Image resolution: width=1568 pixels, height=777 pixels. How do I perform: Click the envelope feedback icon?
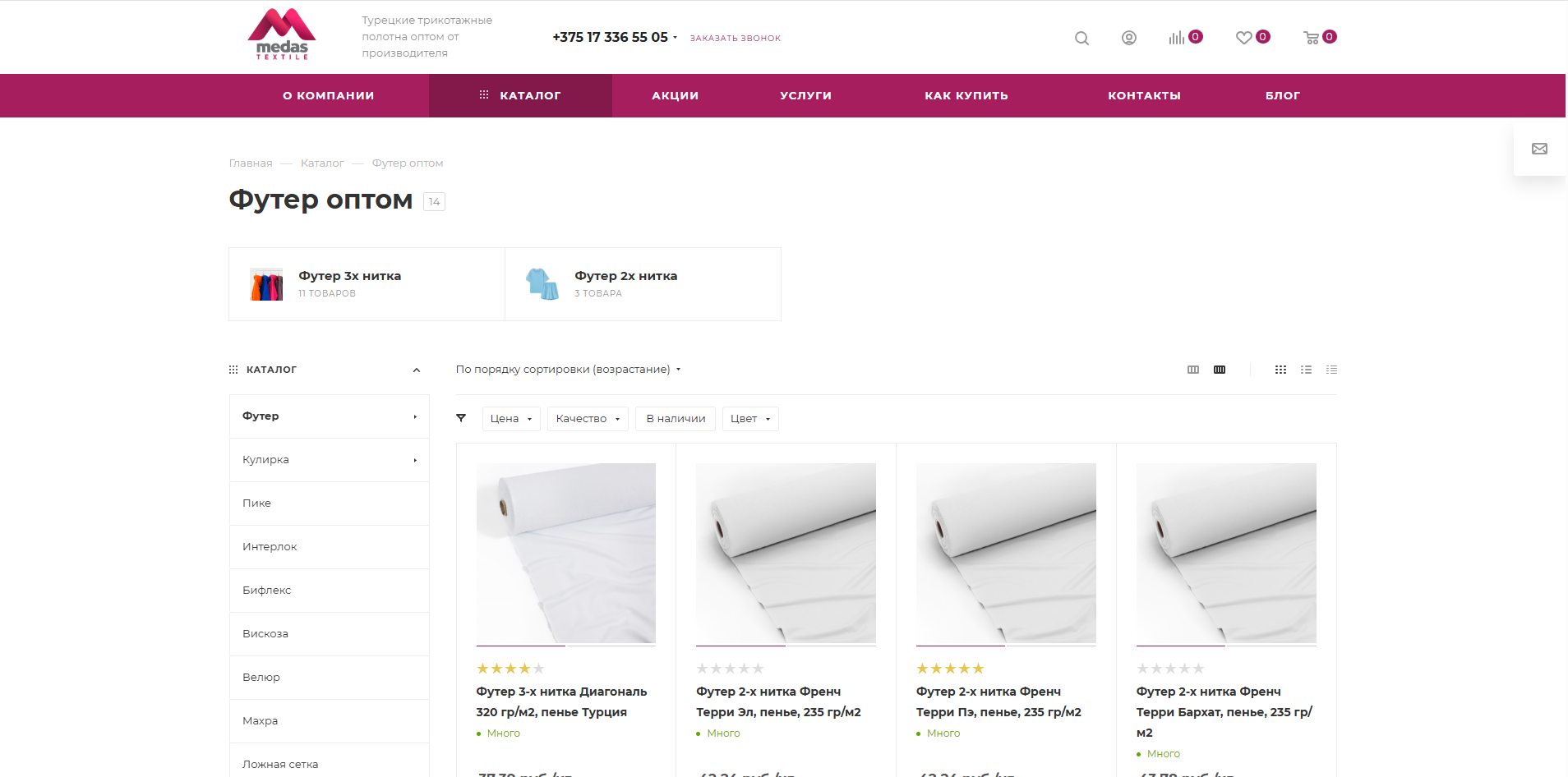click(x=1539, y=149)
